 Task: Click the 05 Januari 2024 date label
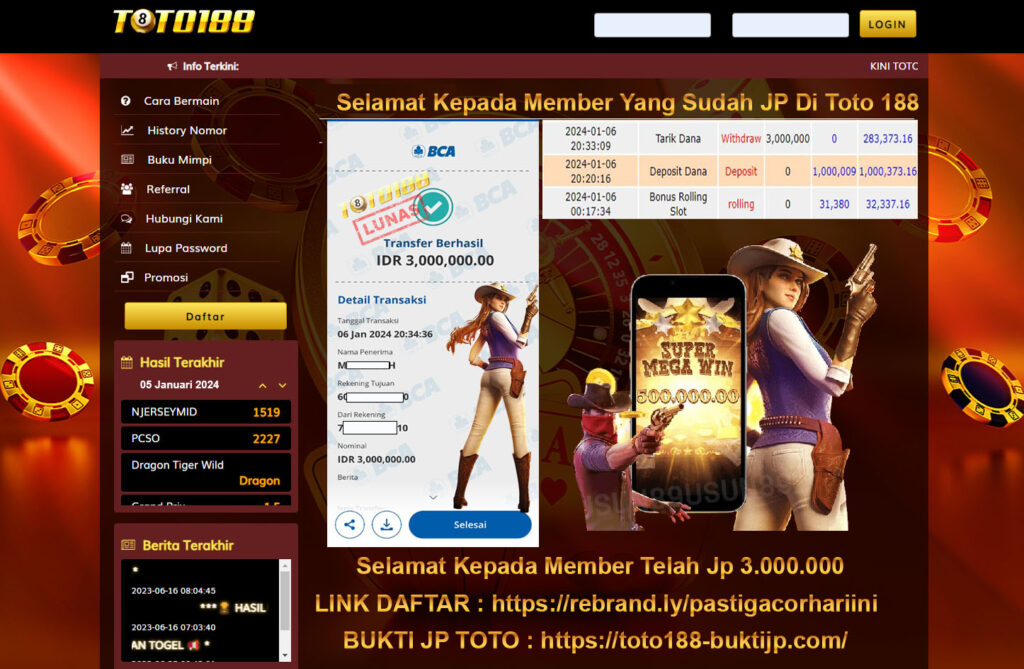(x=179, y=385)
